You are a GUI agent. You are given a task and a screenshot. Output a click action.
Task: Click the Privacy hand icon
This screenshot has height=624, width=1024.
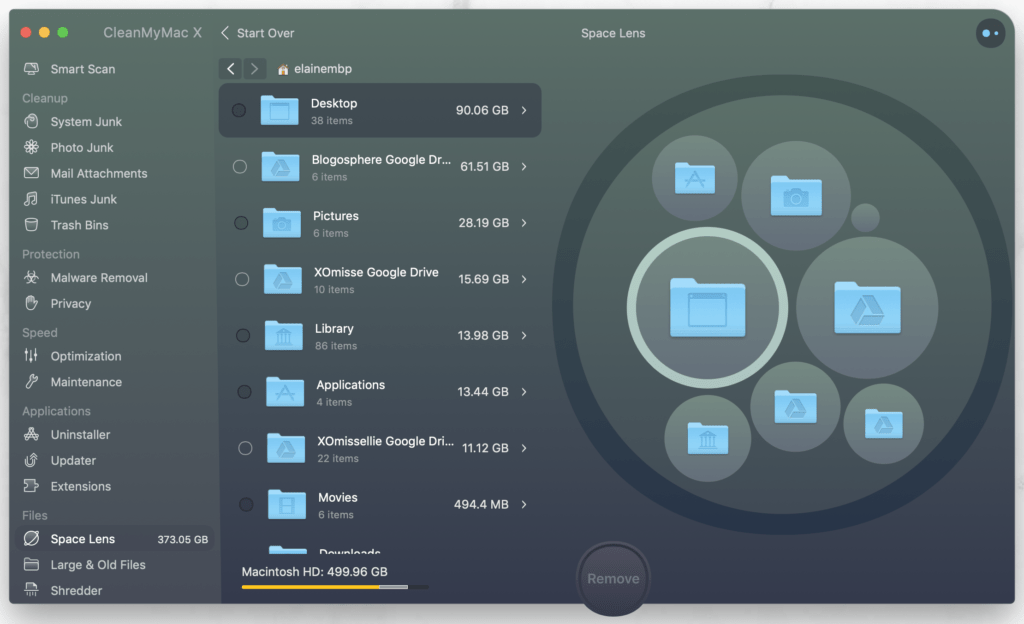[x=31, y=303]
